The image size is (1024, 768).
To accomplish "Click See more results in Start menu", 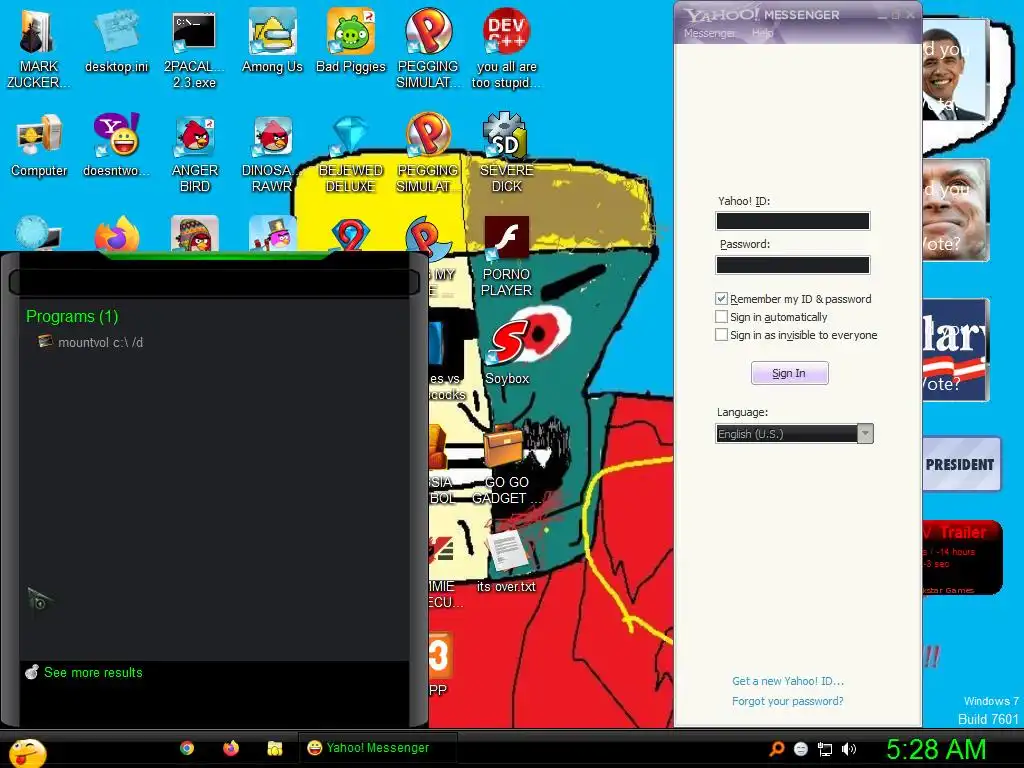I will 93,672.
